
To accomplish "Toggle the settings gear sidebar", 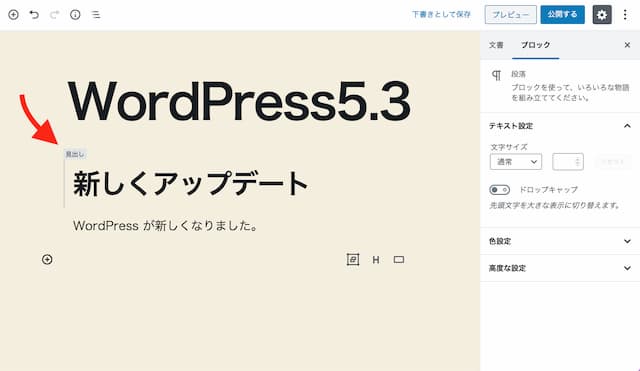I will pos(602,15).
